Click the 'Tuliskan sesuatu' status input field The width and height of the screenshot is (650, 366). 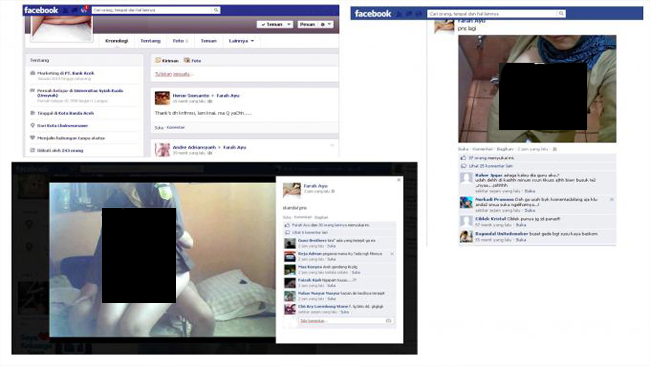click(x=244, y=74)
